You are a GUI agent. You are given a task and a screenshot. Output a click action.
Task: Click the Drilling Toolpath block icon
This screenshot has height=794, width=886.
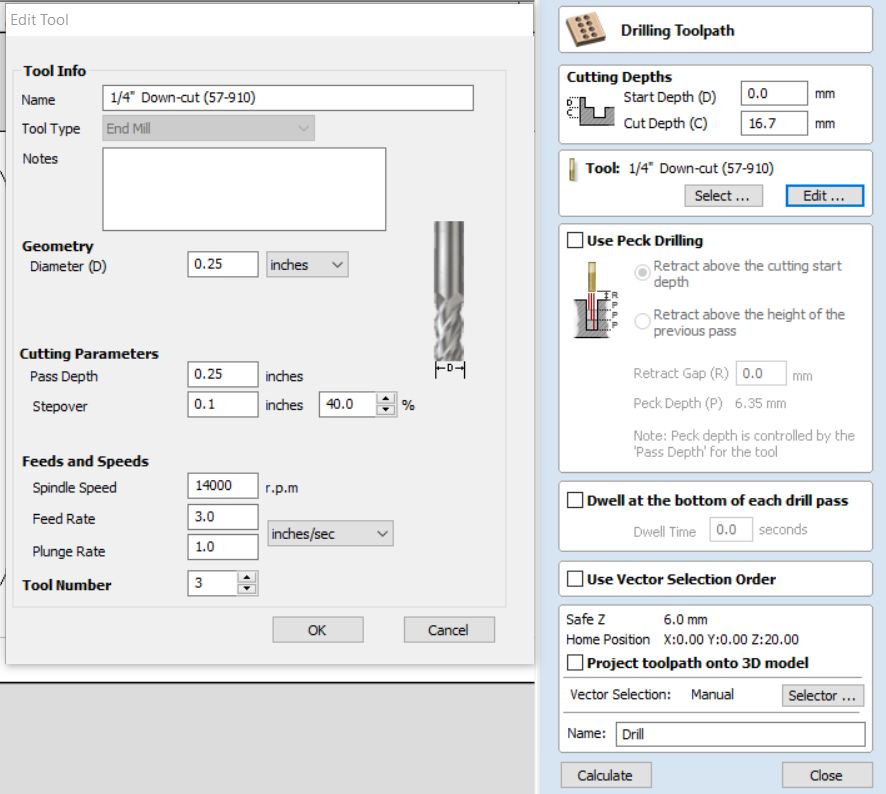pos(585,30)
